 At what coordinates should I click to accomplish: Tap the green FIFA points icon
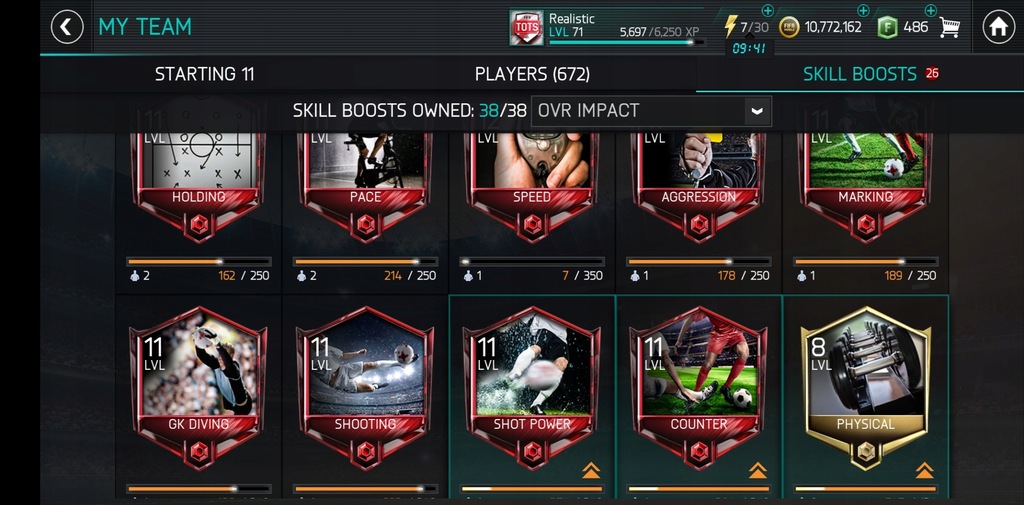click(888, 27)
